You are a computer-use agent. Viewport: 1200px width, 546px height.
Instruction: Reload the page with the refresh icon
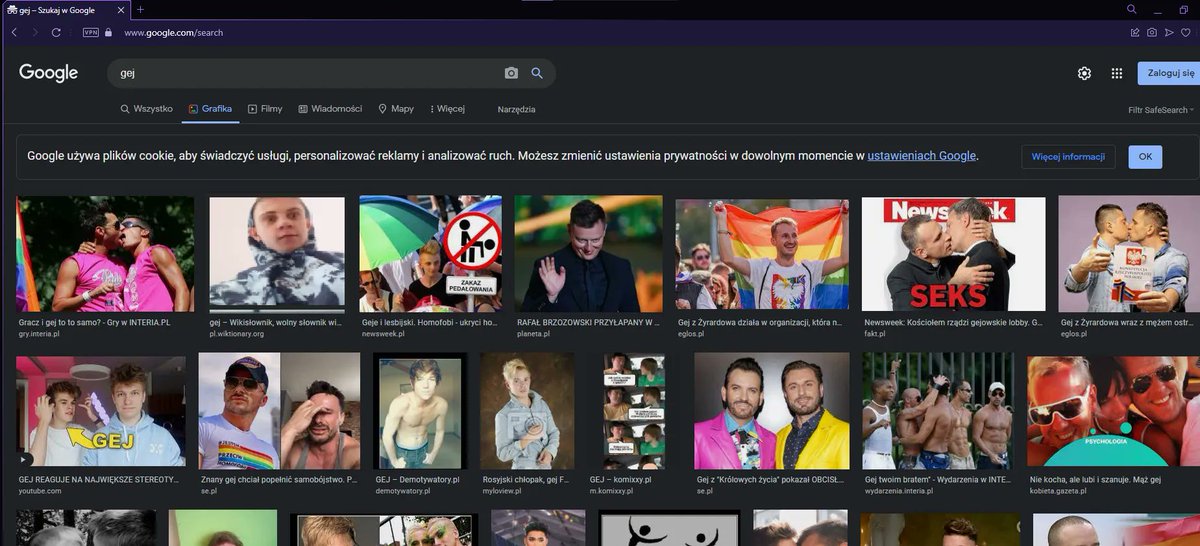tap(56, 32)
